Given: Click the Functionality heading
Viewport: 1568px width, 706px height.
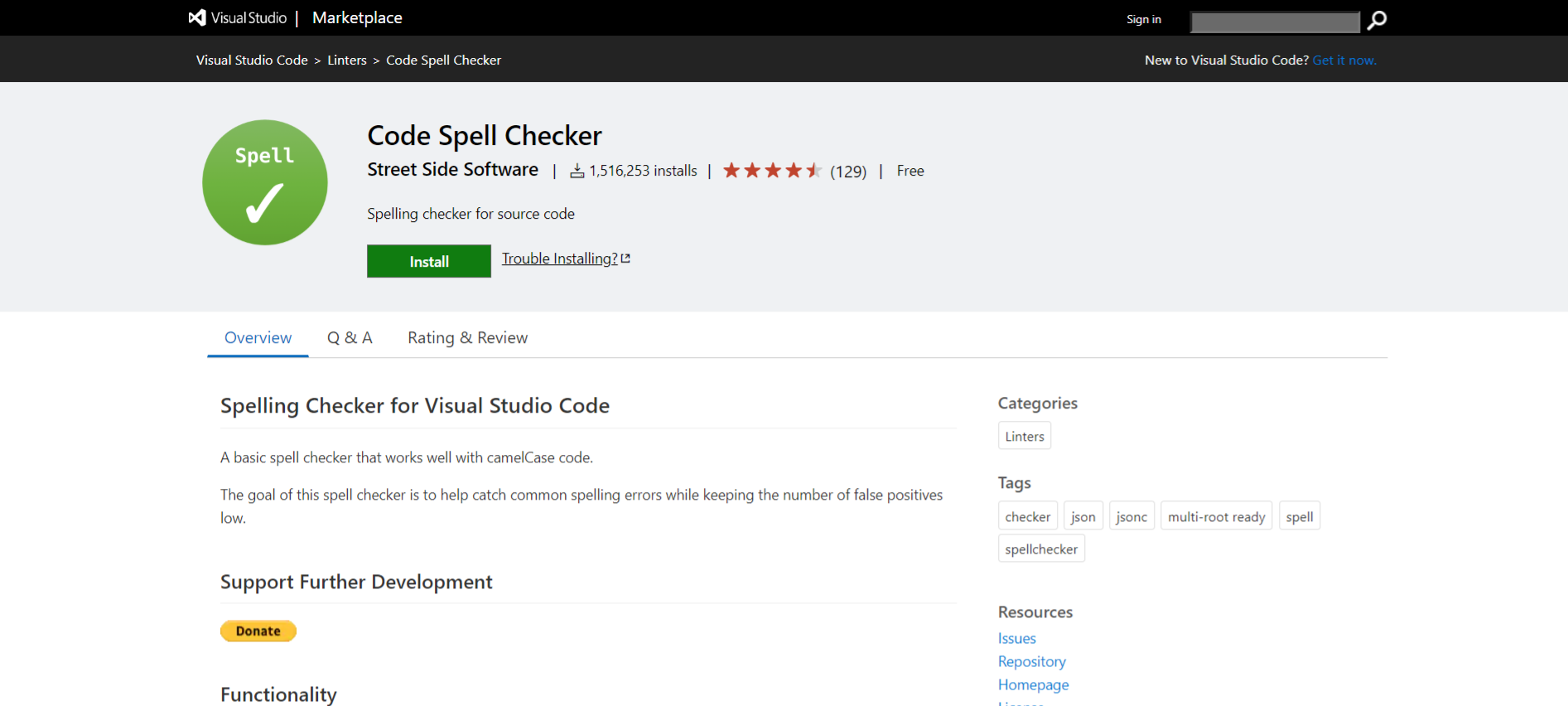Looking at the screenshot, I should click(x=278, y=694).
